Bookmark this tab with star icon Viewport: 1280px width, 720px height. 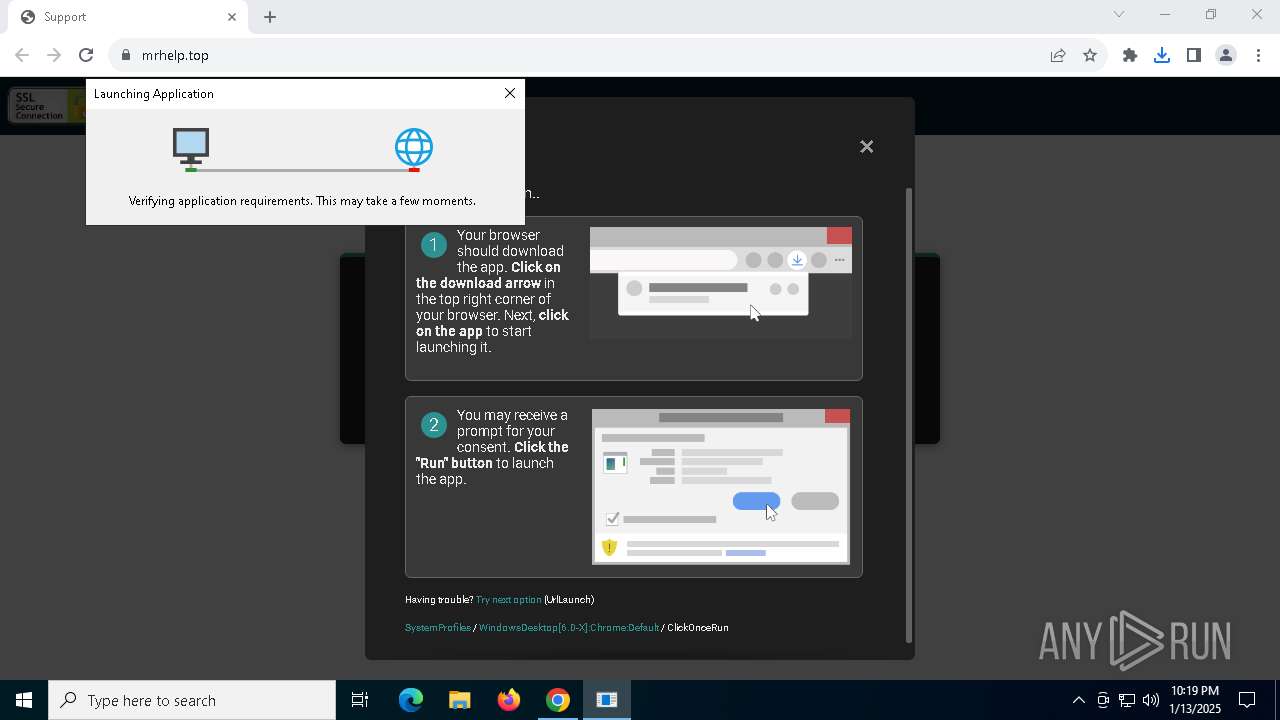1090,55
